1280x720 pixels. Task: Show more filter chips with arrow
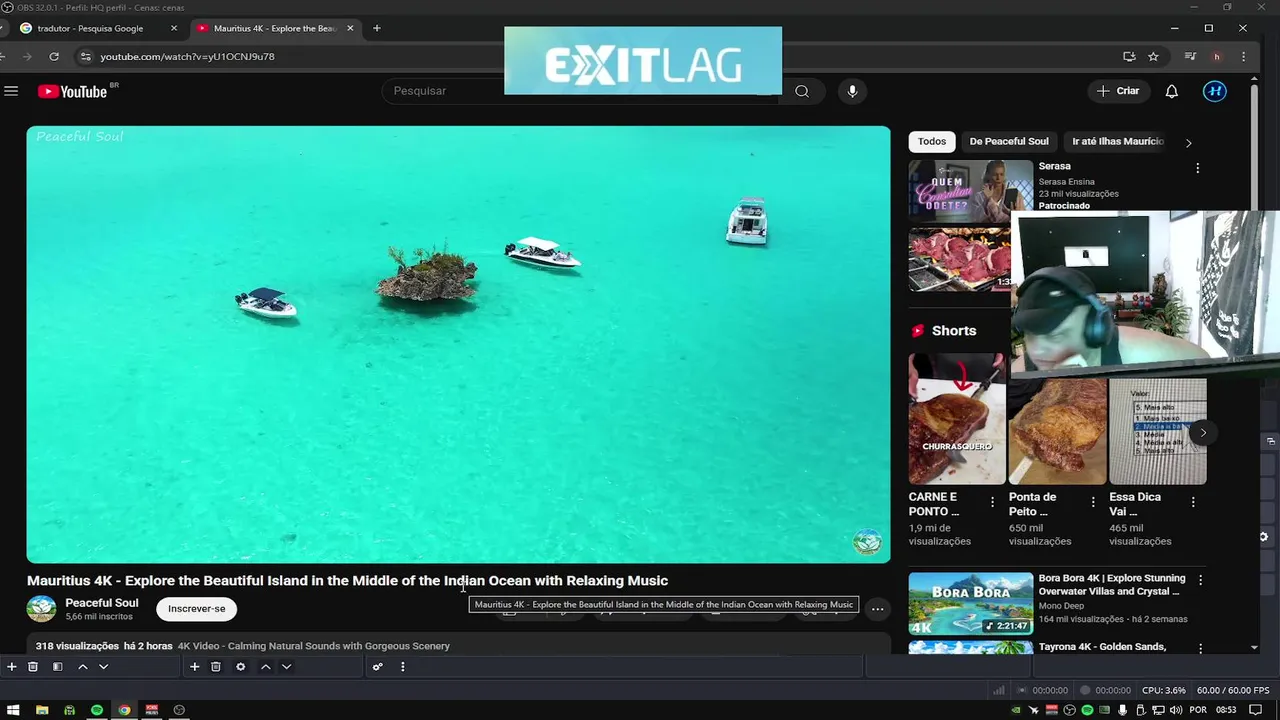(1188, 142)
